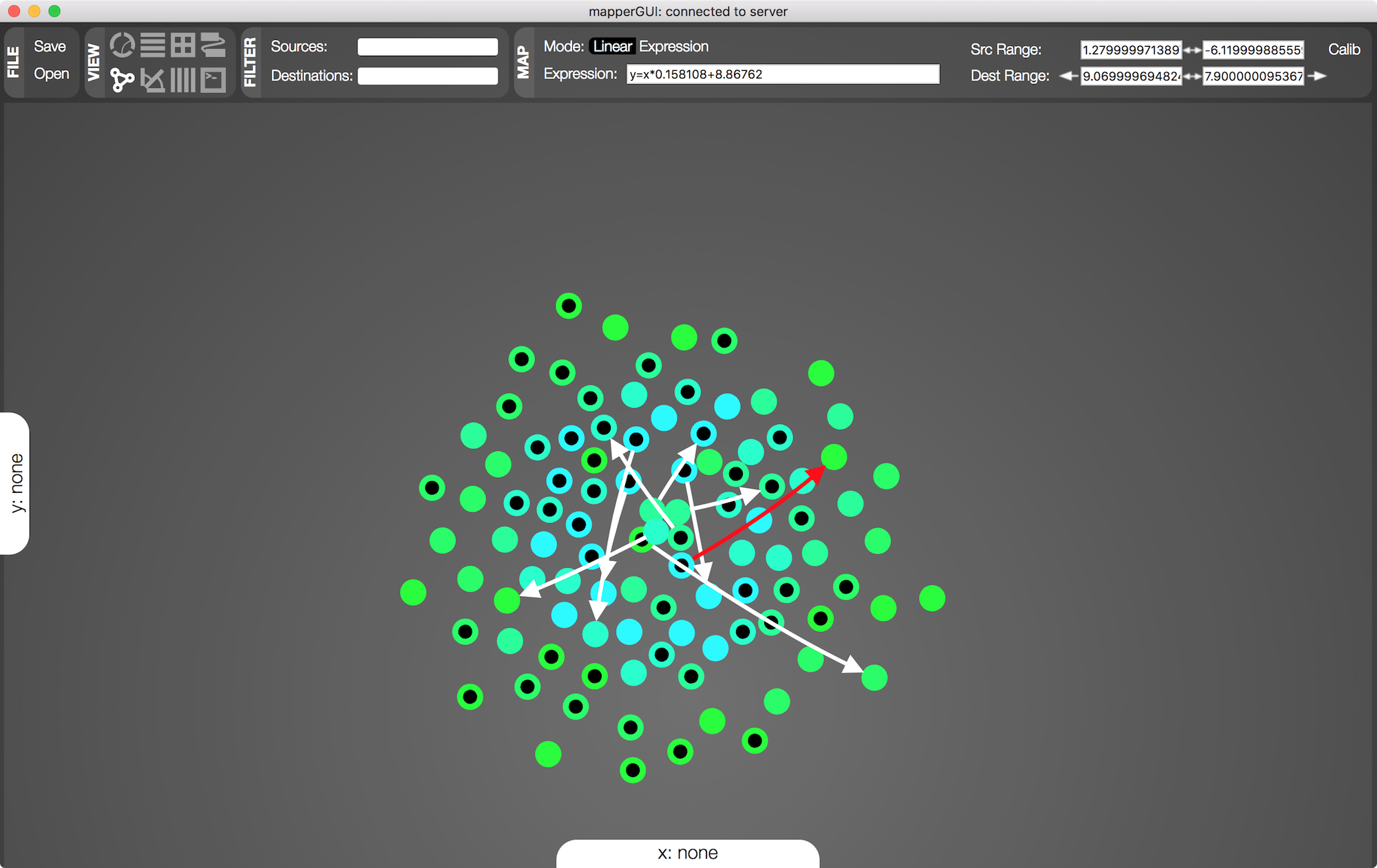The height and width of the screenshot is (868, 1377).
Task: Switch to the canvas (compass drawing) view icon
Action: [x=153, y=80]
